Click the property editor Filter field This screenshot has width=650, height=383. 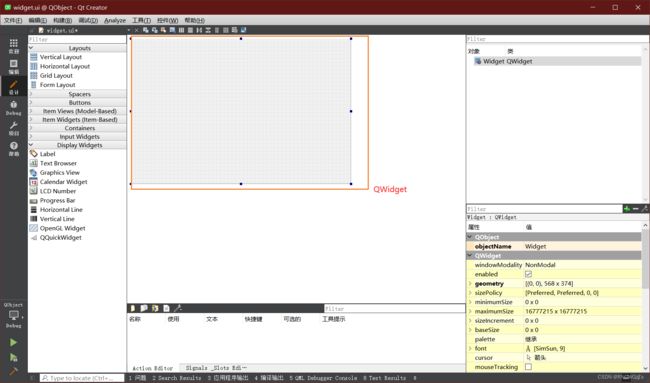(x=544, y=209)
